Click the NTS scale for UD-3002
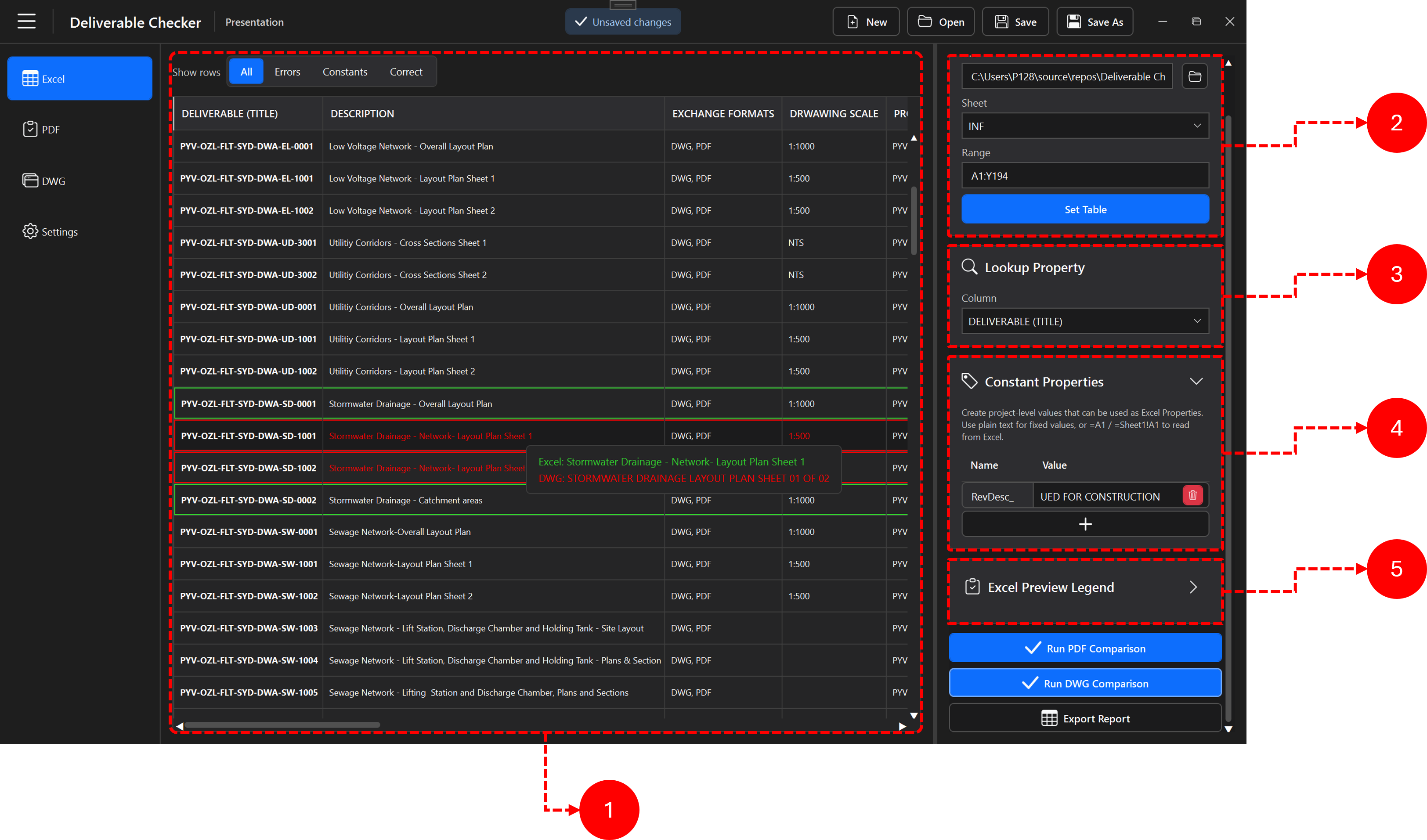 [x=795, y=274]
